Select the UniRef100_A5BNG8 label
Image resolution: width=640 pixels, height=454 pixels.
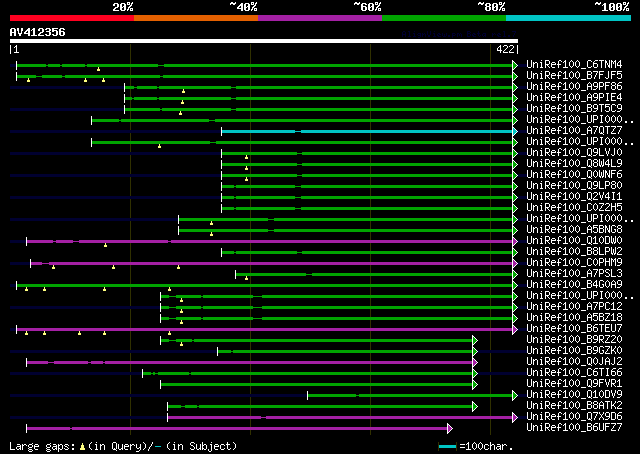click(574, 230)
